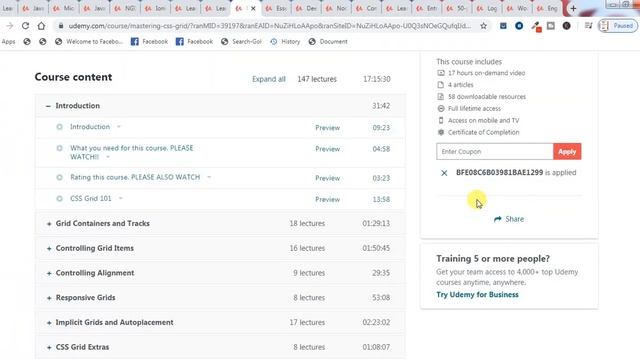Open the media control toolbar icon
The height and width of the screenshot is (360, 640).
pyautogui.click(x=589, y=26)
